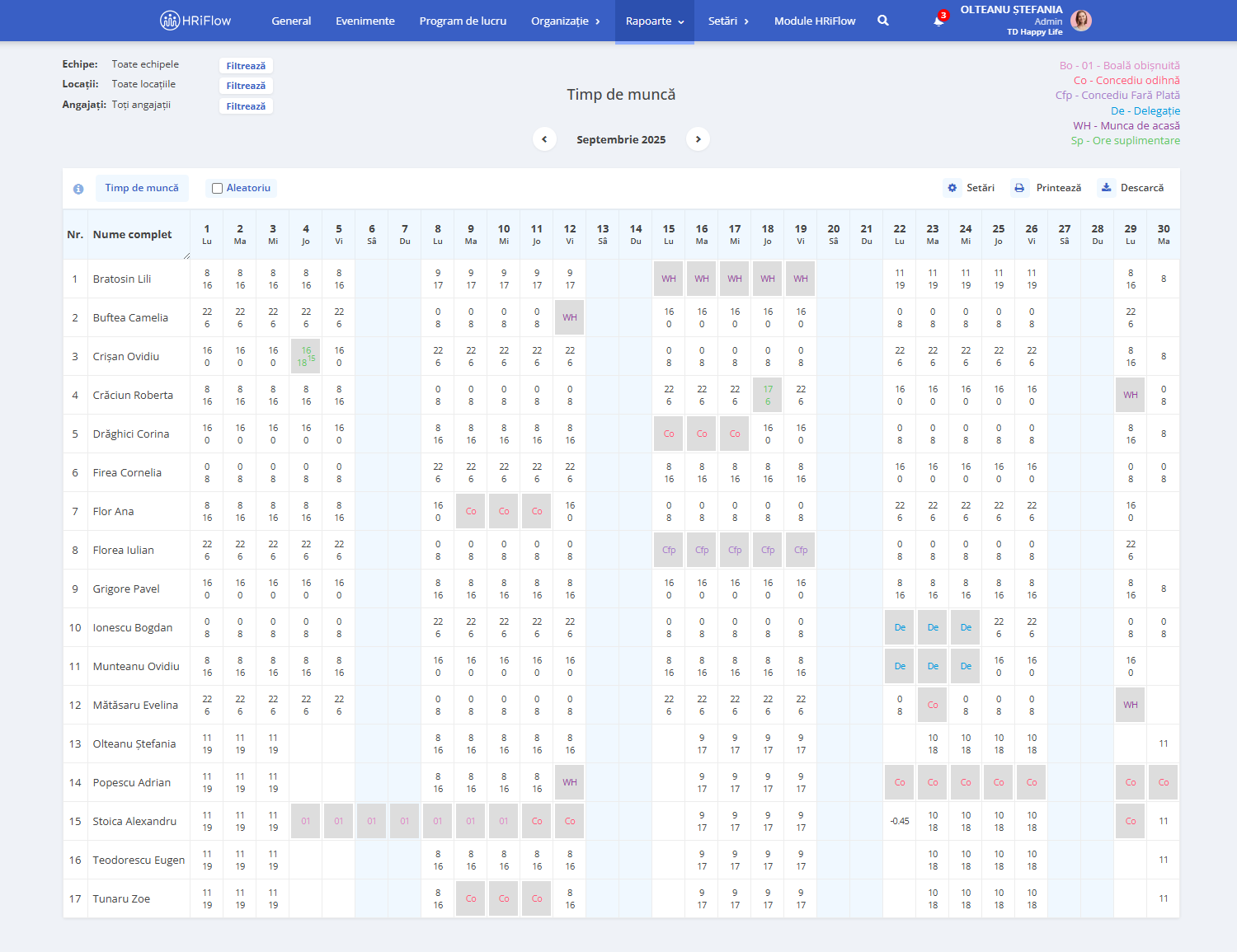Click the user profile avatar
The height and width of the screenshot is (952, 1237).
pyautogui.click(x=1081, y=21)
